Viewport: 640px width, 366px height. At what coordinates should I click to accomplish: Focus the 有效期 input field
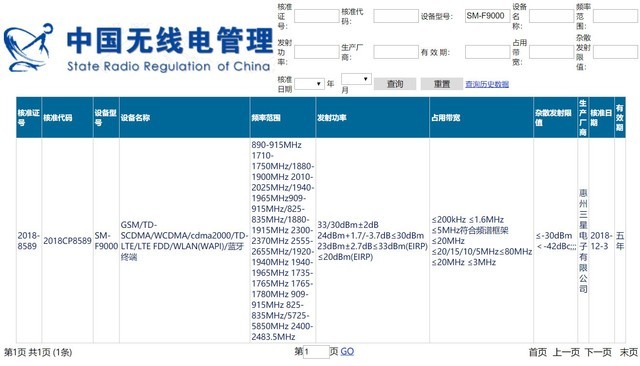click(487, 52)
